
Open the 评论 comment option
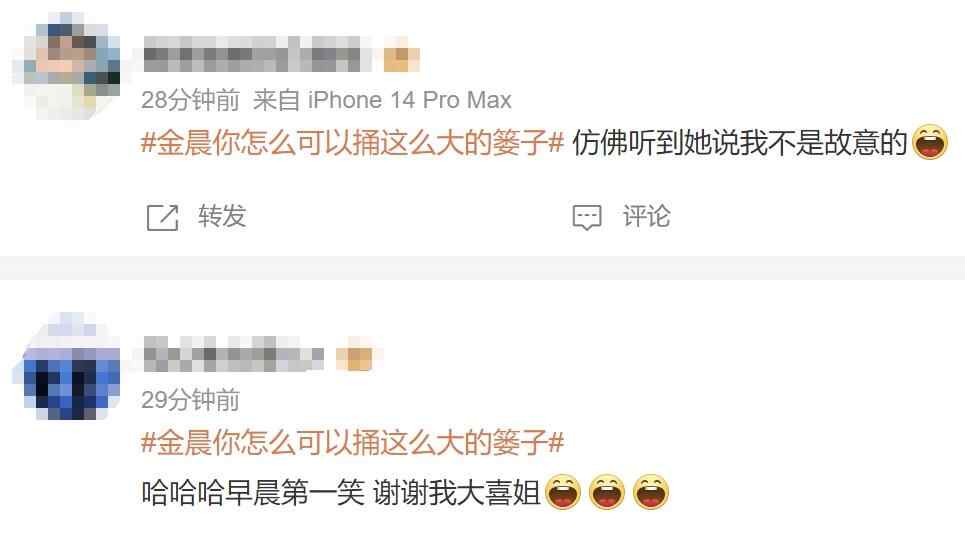(x=646, y=217)
